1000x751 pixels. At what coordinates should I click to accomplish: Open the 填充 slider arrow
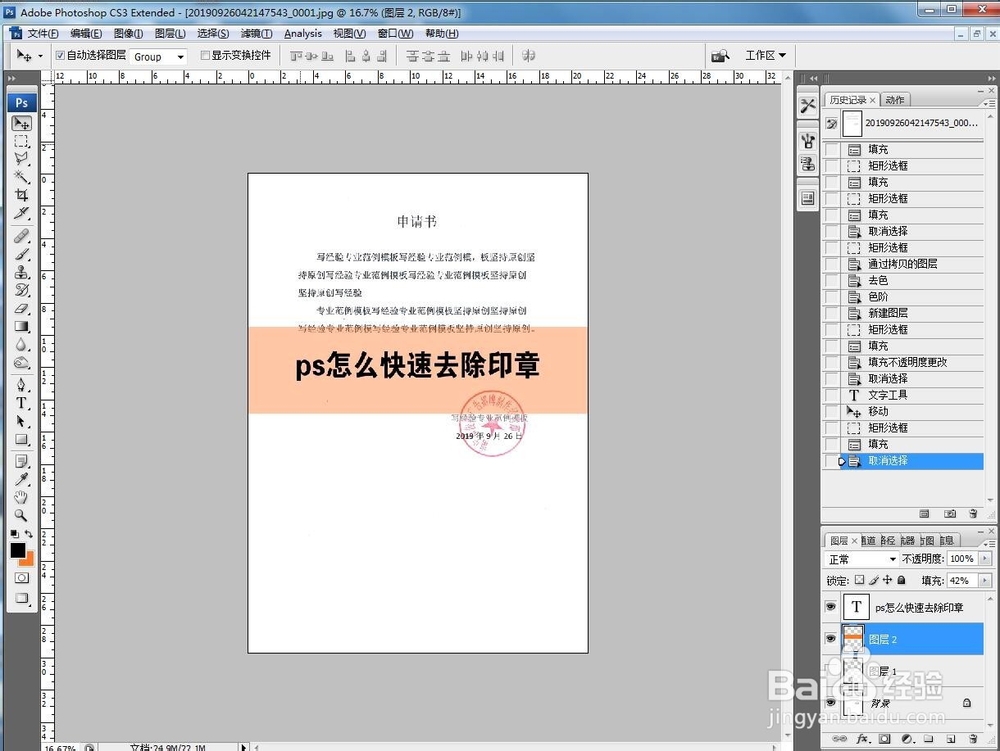(x=985, y=580)
